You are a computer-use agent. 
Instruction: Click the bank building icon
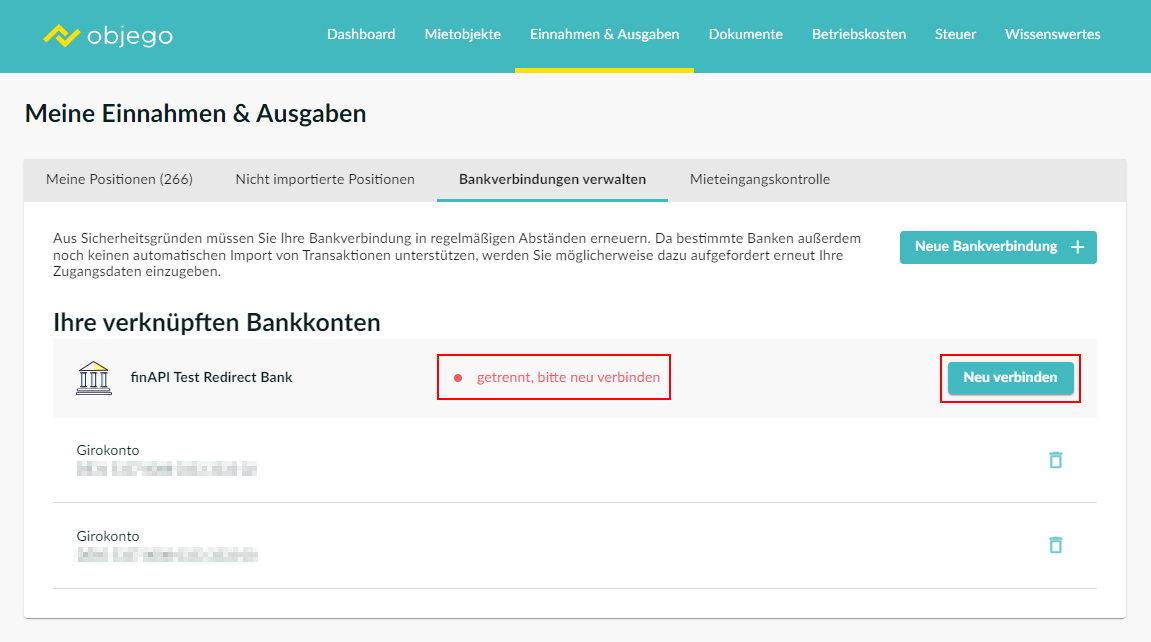tap(94, 378)
